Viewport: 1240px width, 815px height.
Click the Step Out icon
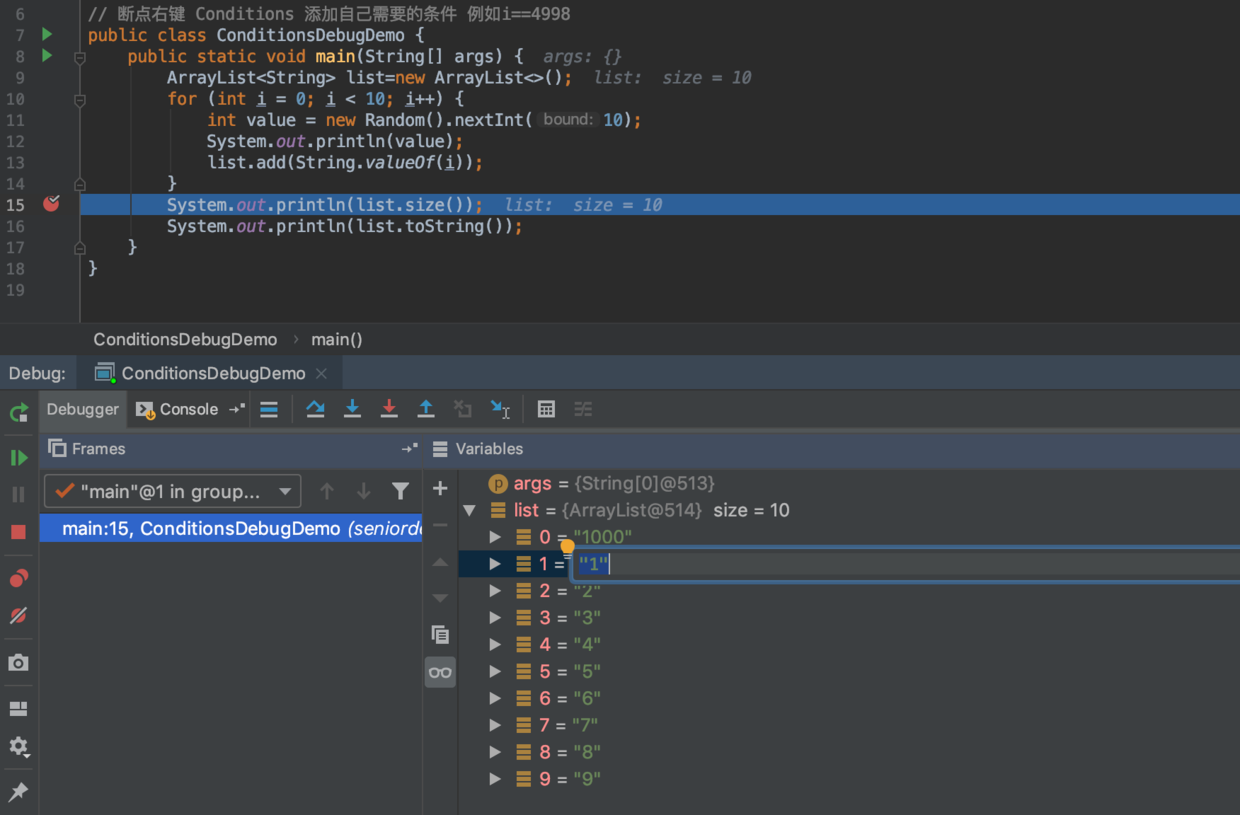point(426,409)
